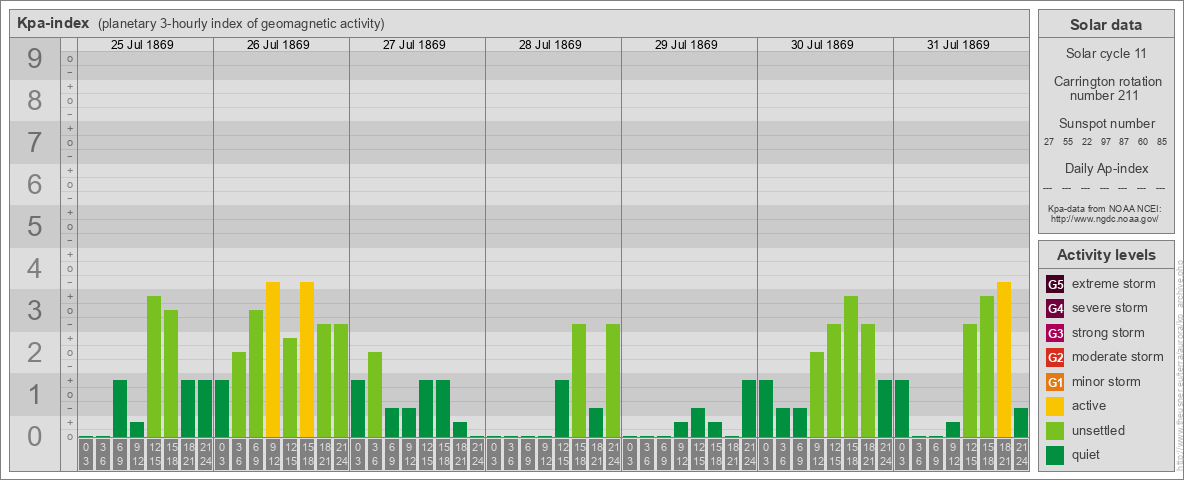This screenshot has height=480, width=1184.
Task: Click the 12-15 bar on 25 Jul
Action: 154,367
